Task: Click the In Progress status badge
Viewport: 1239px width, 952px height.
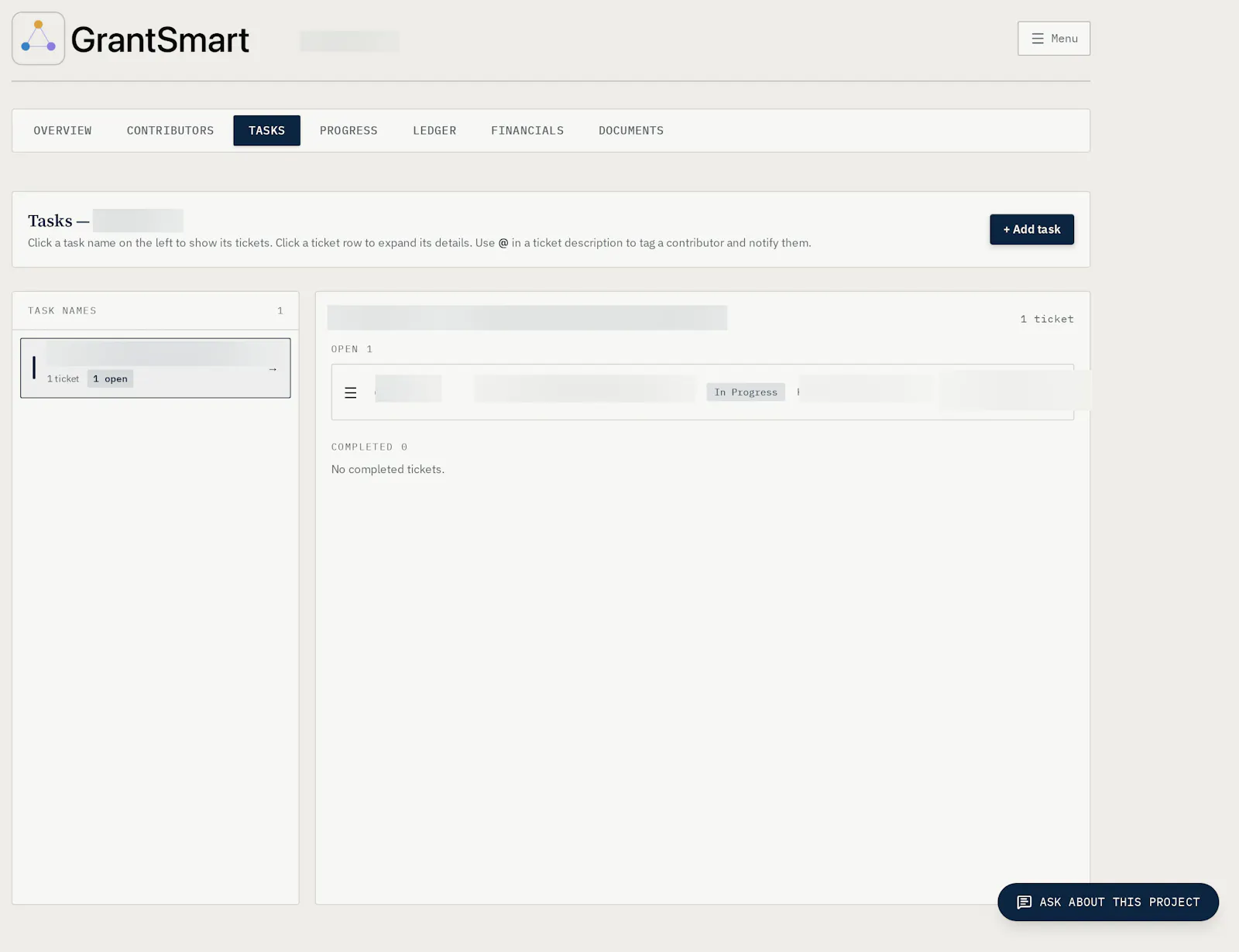Action: [746, 392]
